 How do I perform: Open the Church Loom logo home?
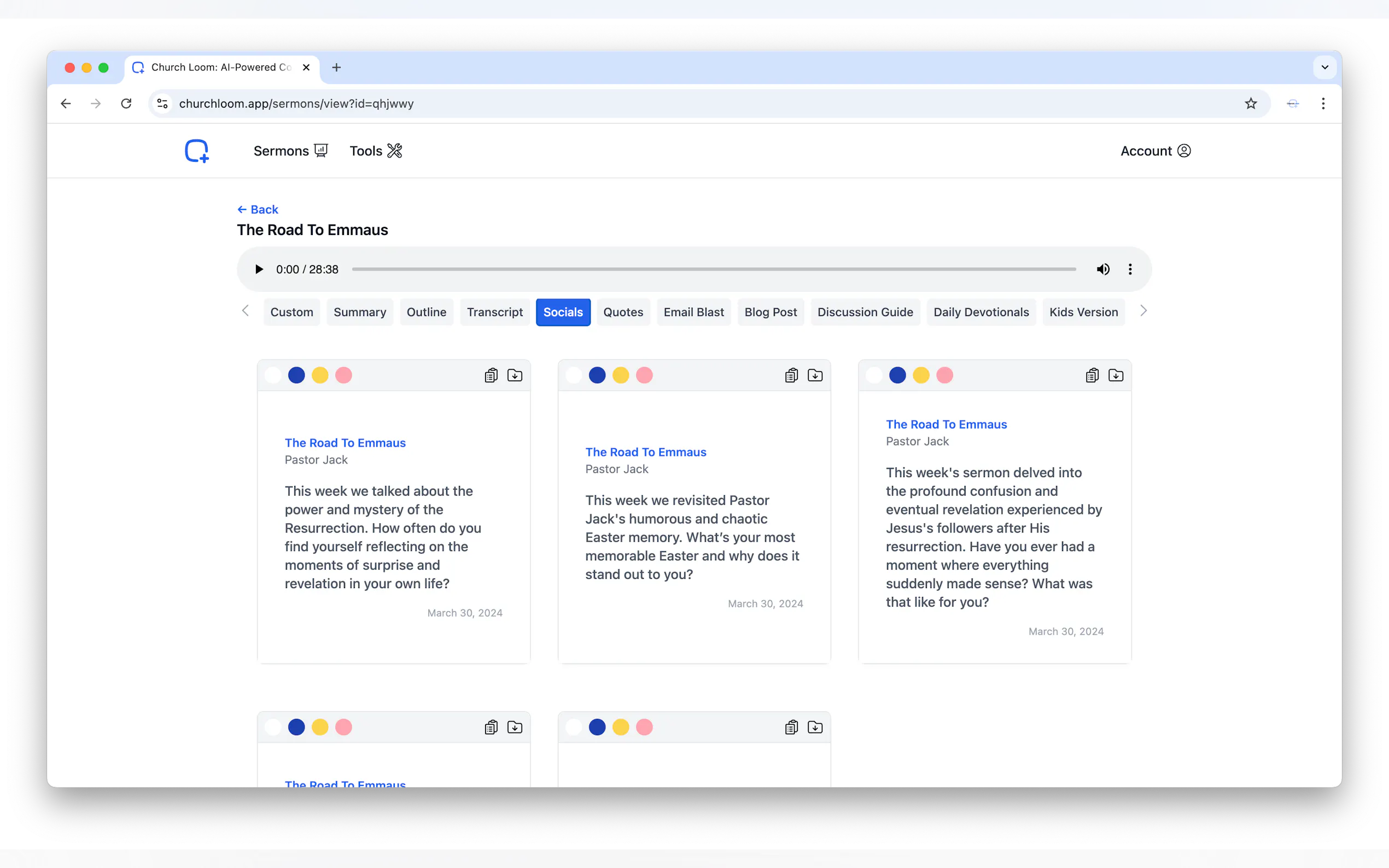coord(196,151)
